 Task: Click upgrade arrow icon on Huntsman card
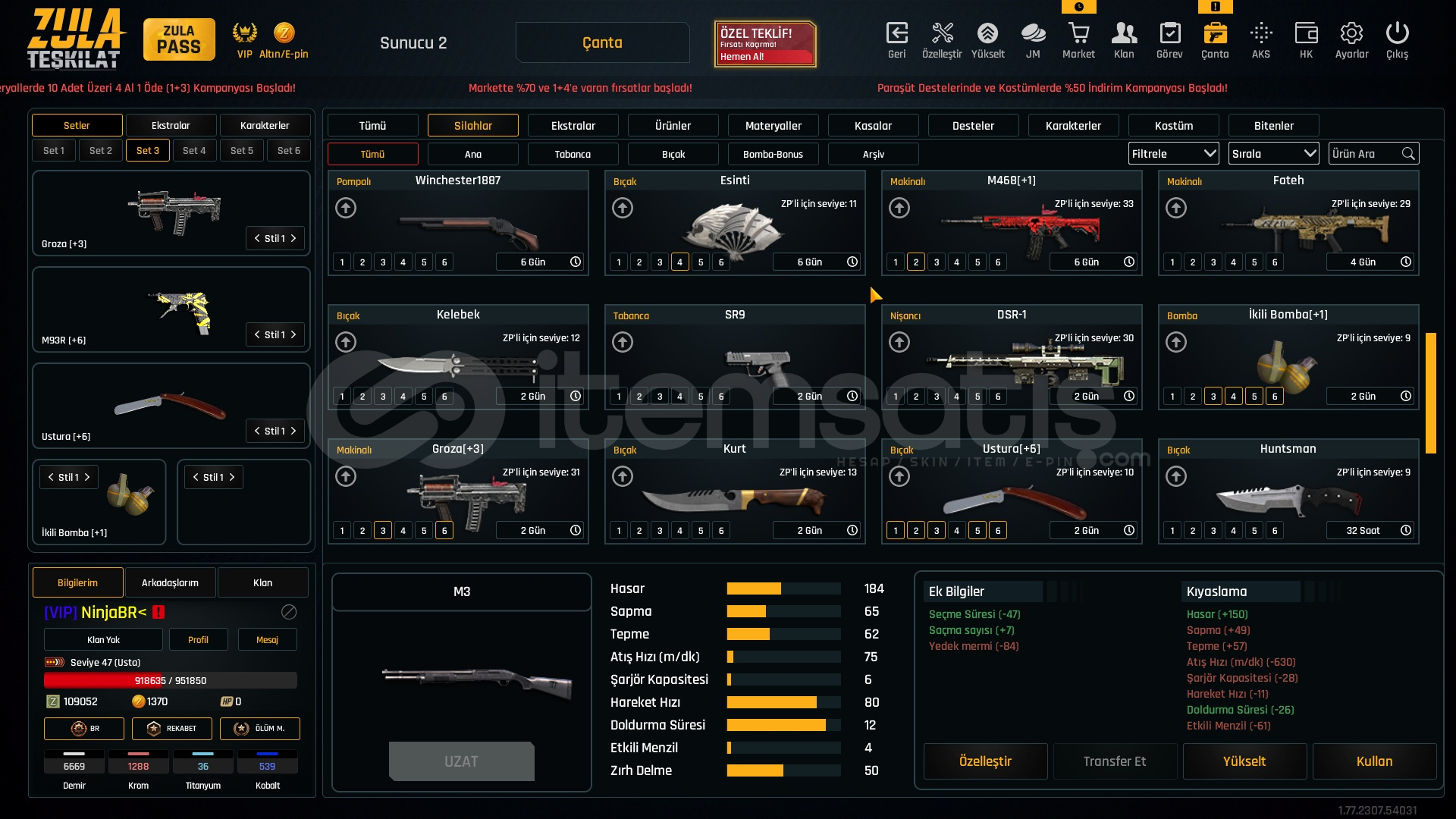(1176, 476)
